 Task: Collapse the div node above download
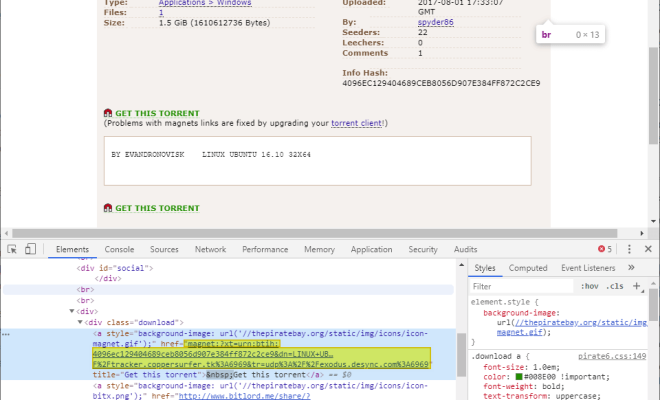pos(72,311)
